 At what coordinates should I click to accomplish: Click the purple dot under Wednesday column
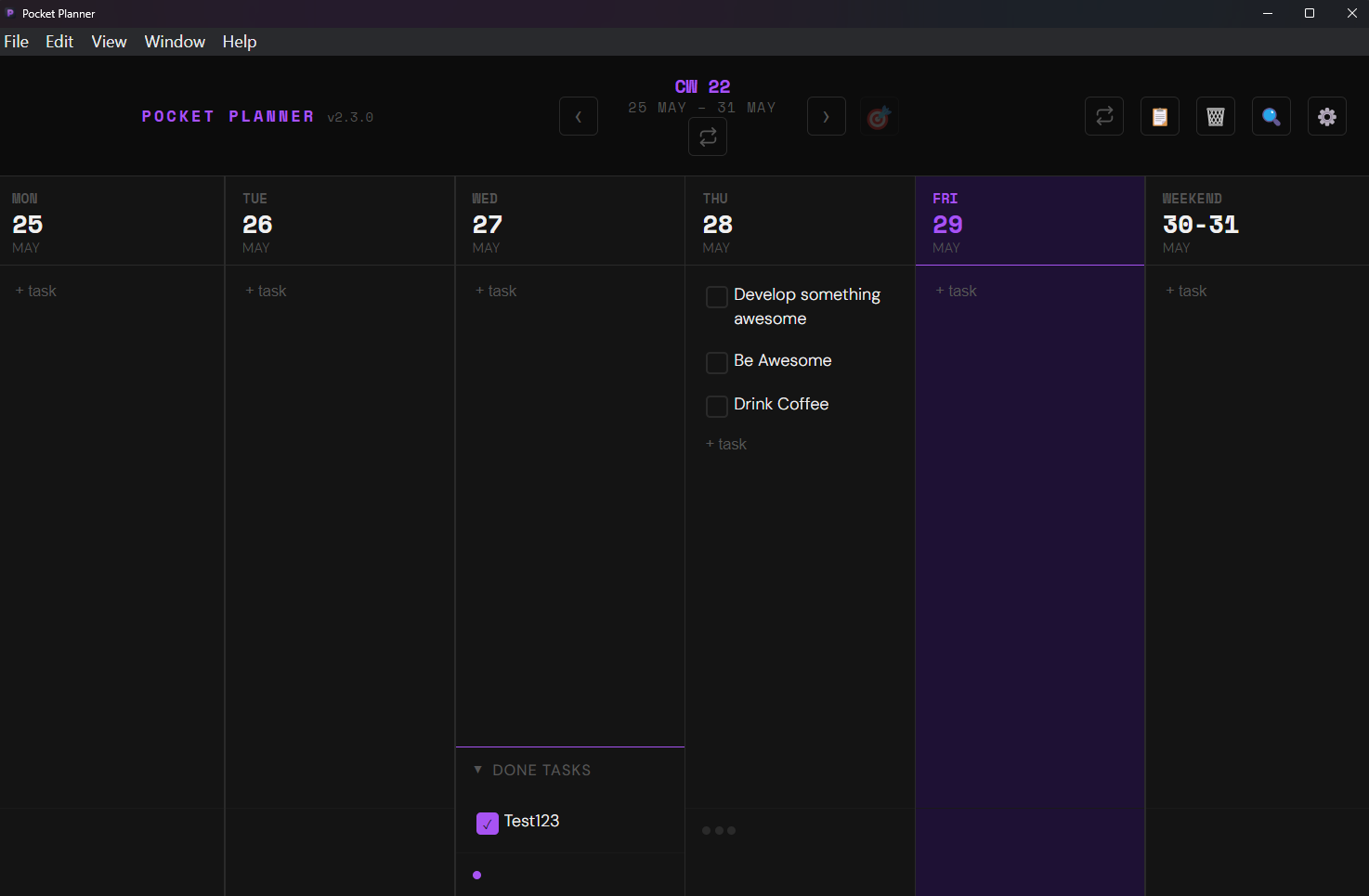(x=477, y=875)
